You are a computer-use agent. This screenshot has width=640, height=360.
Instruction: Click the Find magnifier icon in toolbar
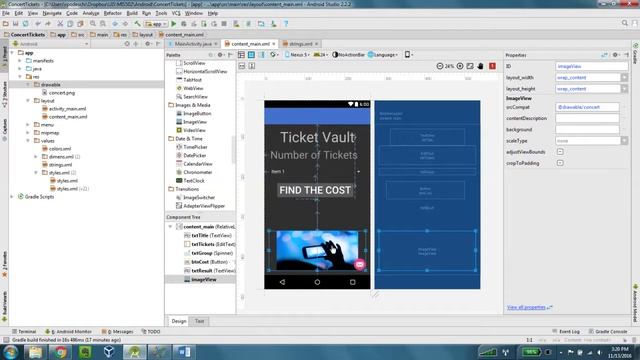coord(93,24)
